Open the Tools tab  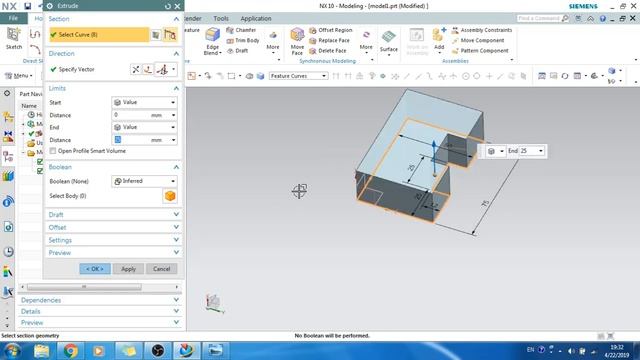[221, 19]
